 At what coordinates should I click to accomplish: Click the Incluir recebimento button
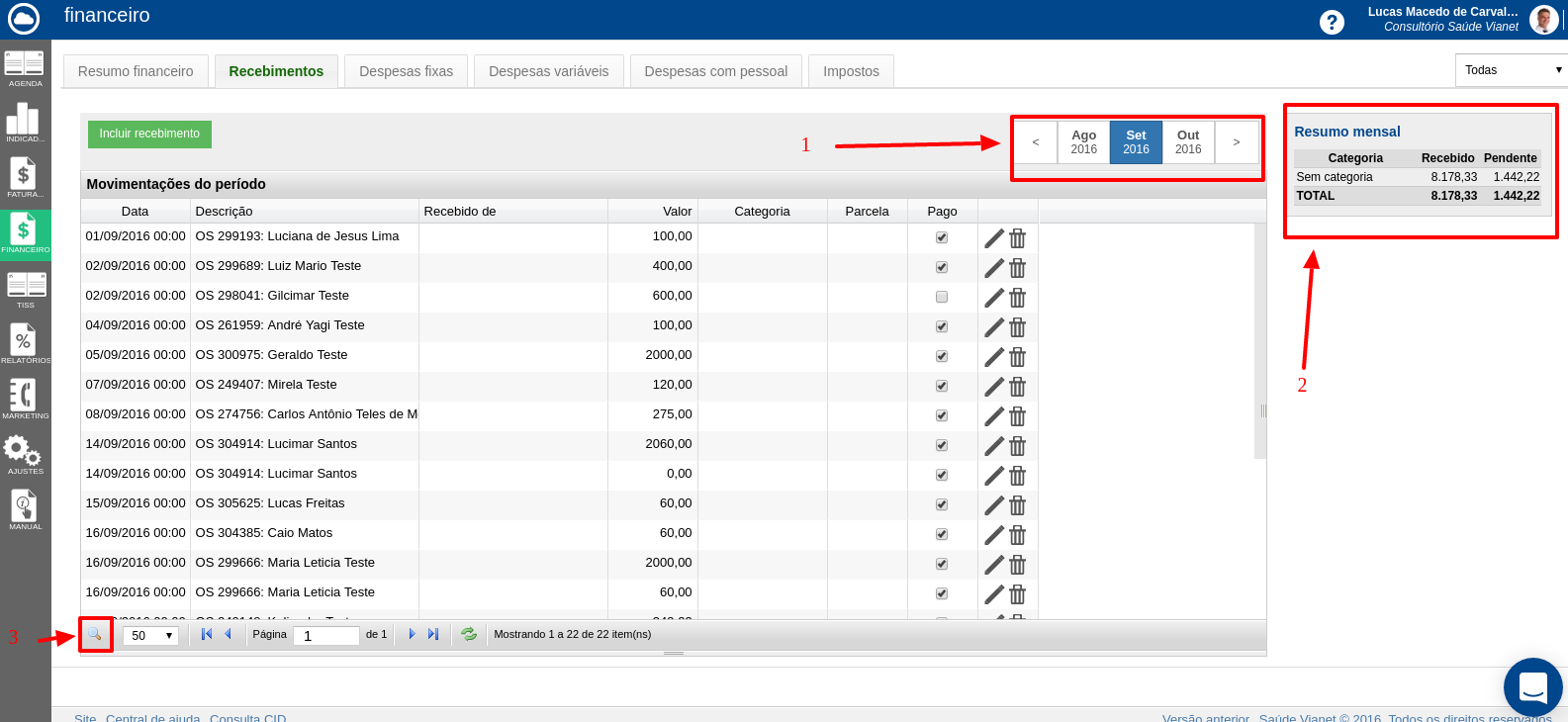pos(149,135)
